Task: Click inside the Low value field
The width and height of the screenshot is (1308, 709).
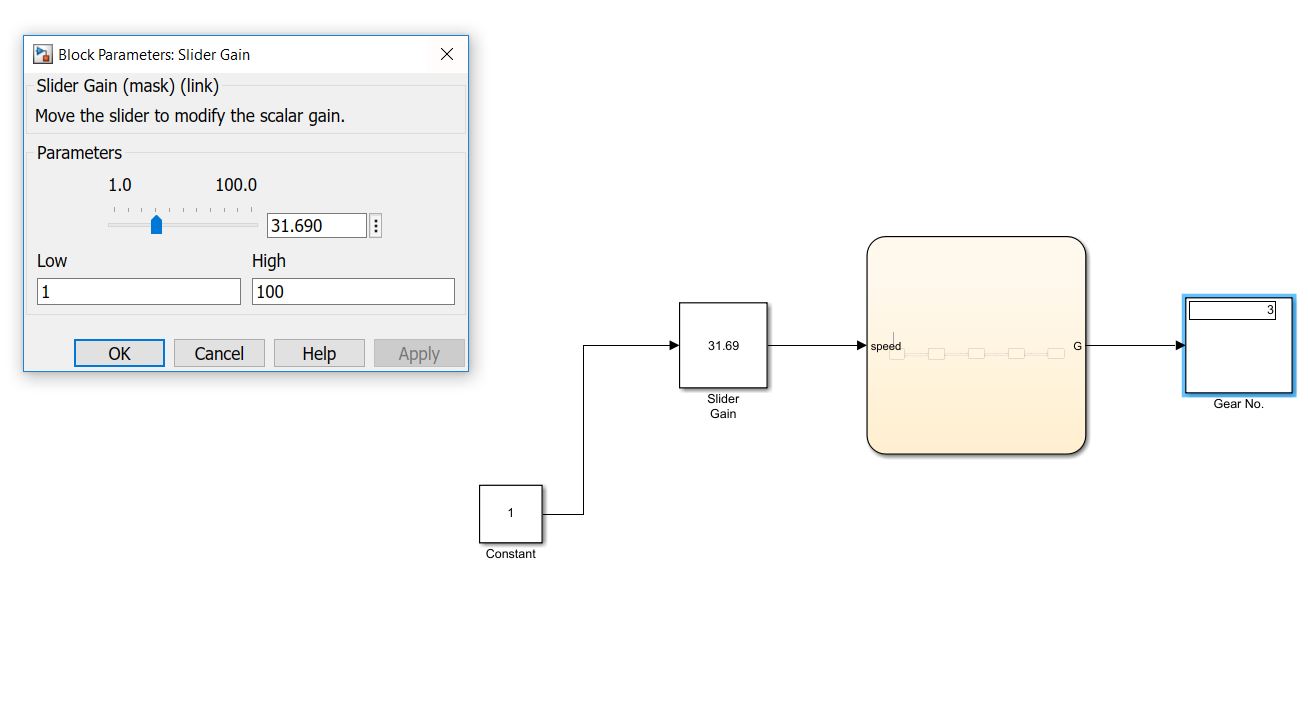Action: (x=138, y=291)
